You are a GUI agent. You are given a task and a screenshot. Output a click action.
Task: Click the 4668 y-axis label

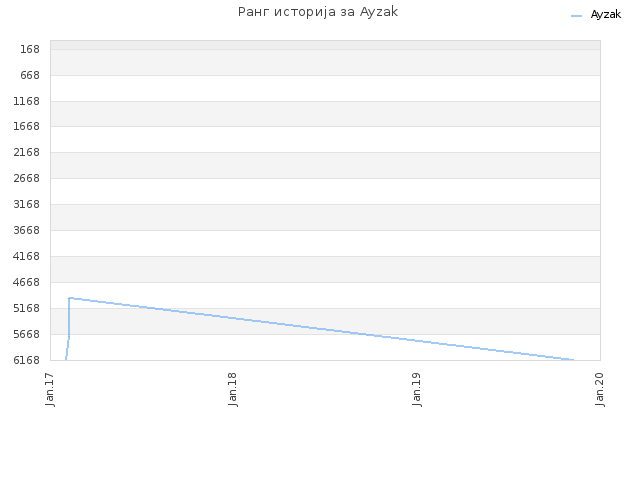point(27,282)
